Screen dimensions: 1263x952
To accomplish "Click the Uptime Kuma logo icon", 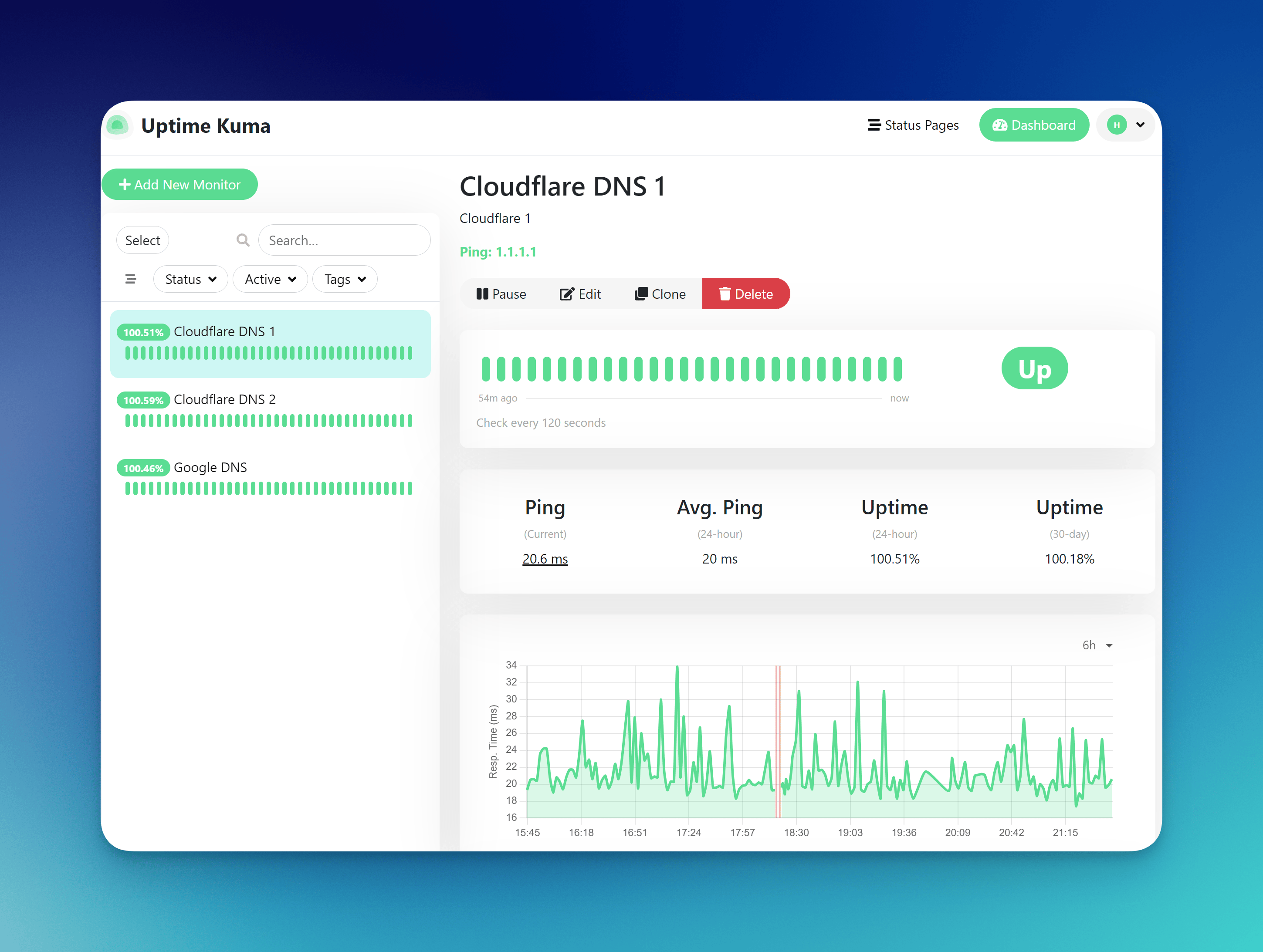I will click(118, 125).
